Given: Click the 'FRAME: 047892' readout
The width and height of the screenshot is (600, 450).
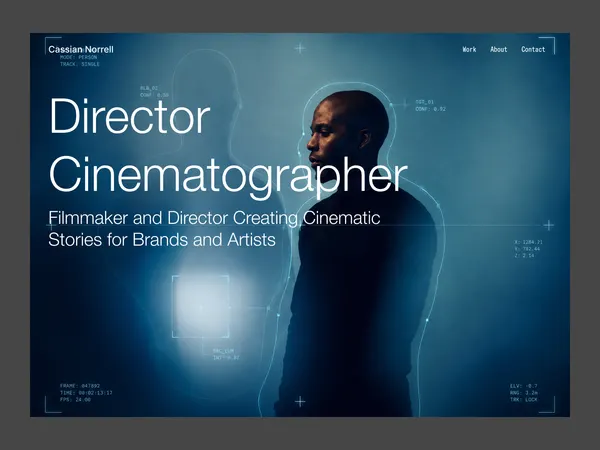Looking at the screenshot, I should pos(80,386).
